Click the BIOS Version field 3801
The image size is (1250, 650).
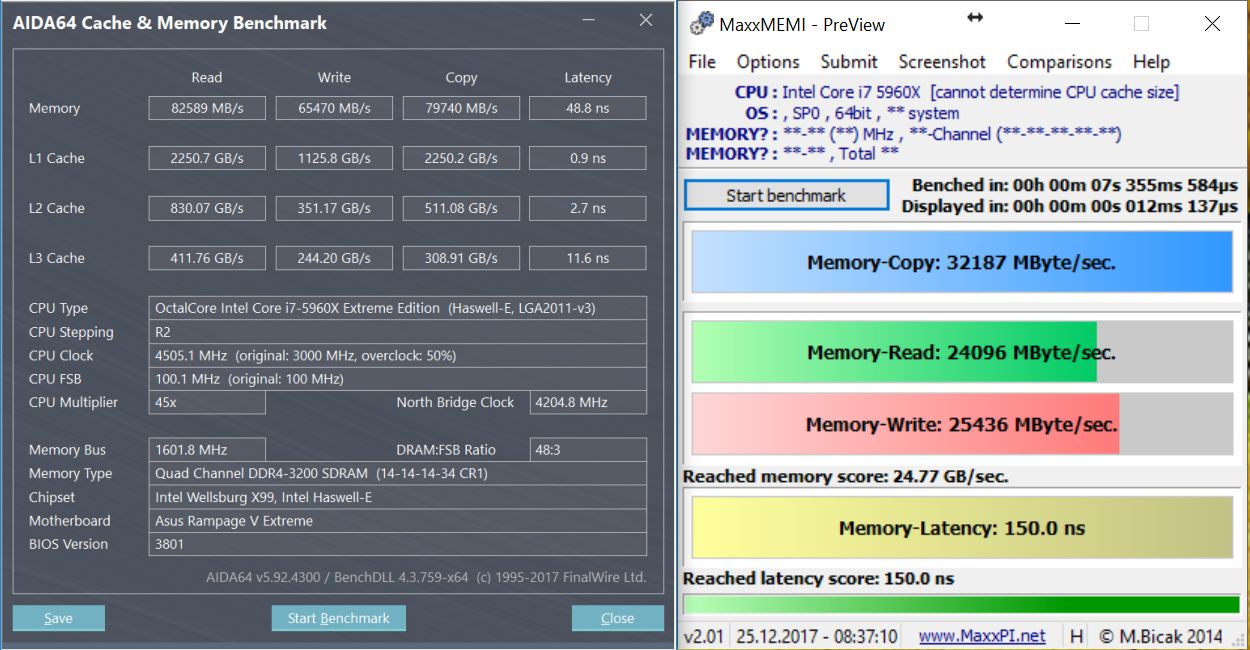click(x=398, y=544)
